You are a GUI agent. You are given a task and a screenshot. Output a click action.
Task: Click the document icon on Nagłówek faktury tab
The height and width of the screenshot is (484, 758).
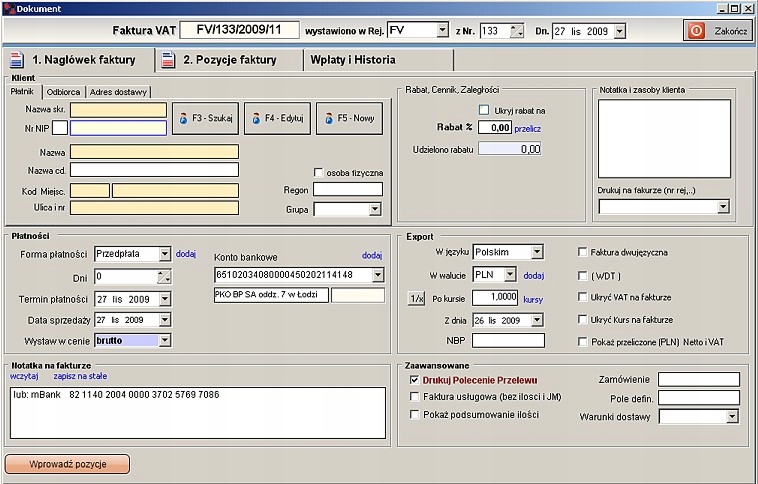click(19, 60)
